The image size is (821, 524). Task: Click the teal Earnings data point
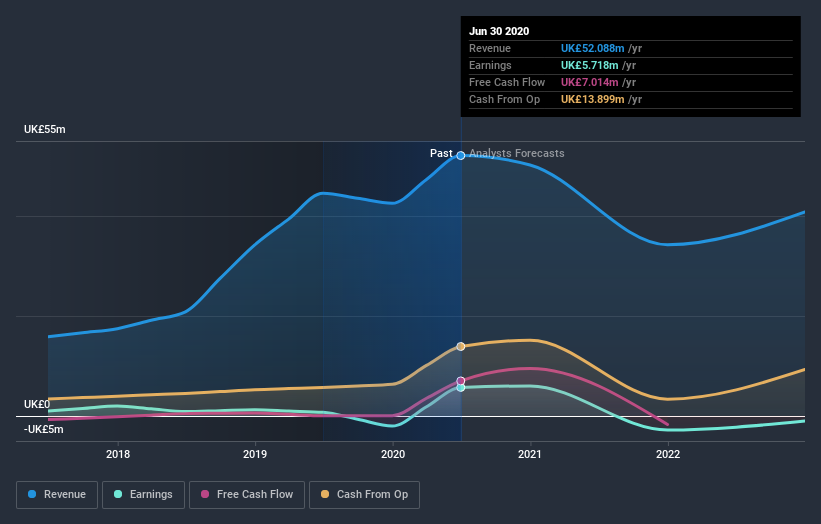[x=461, y=388]
